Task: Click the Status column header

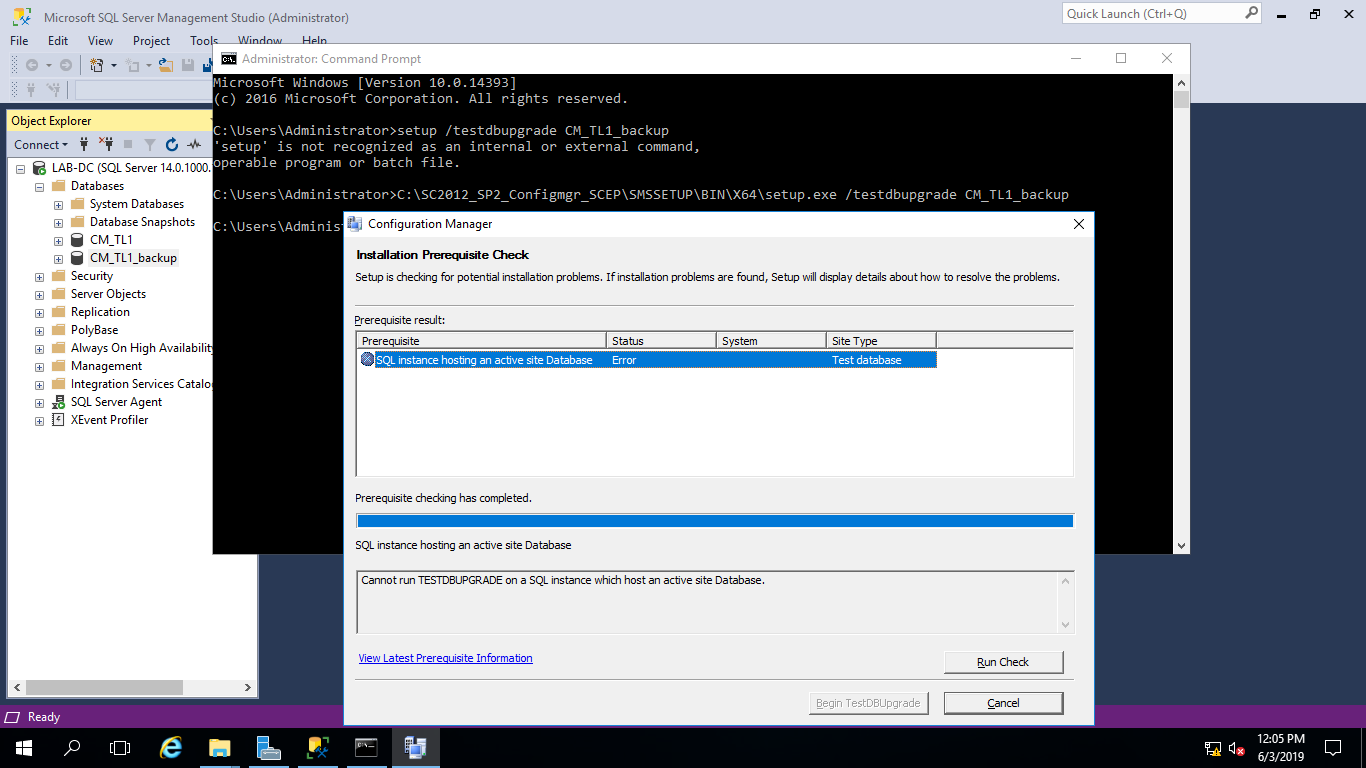Action: pyautogui.click(x=661, y=341)
